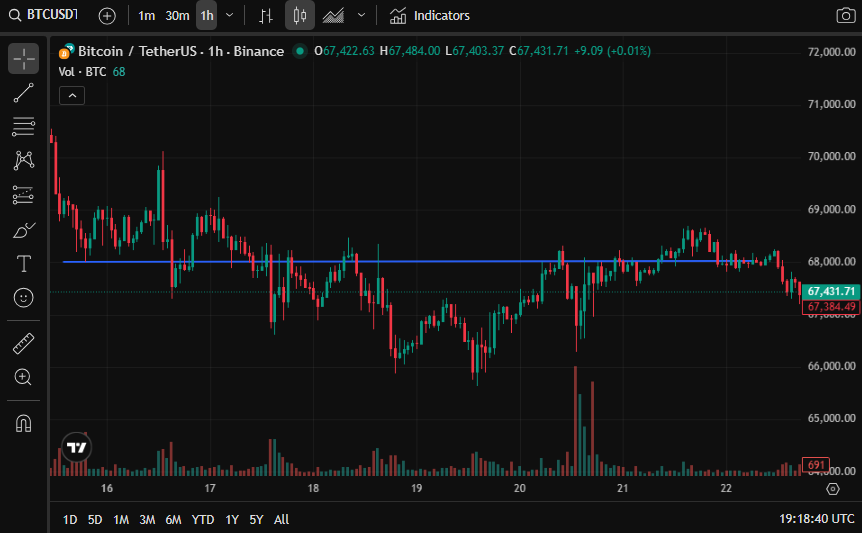
Task: Click date label 16 on time axis
Action: [107, 488]
